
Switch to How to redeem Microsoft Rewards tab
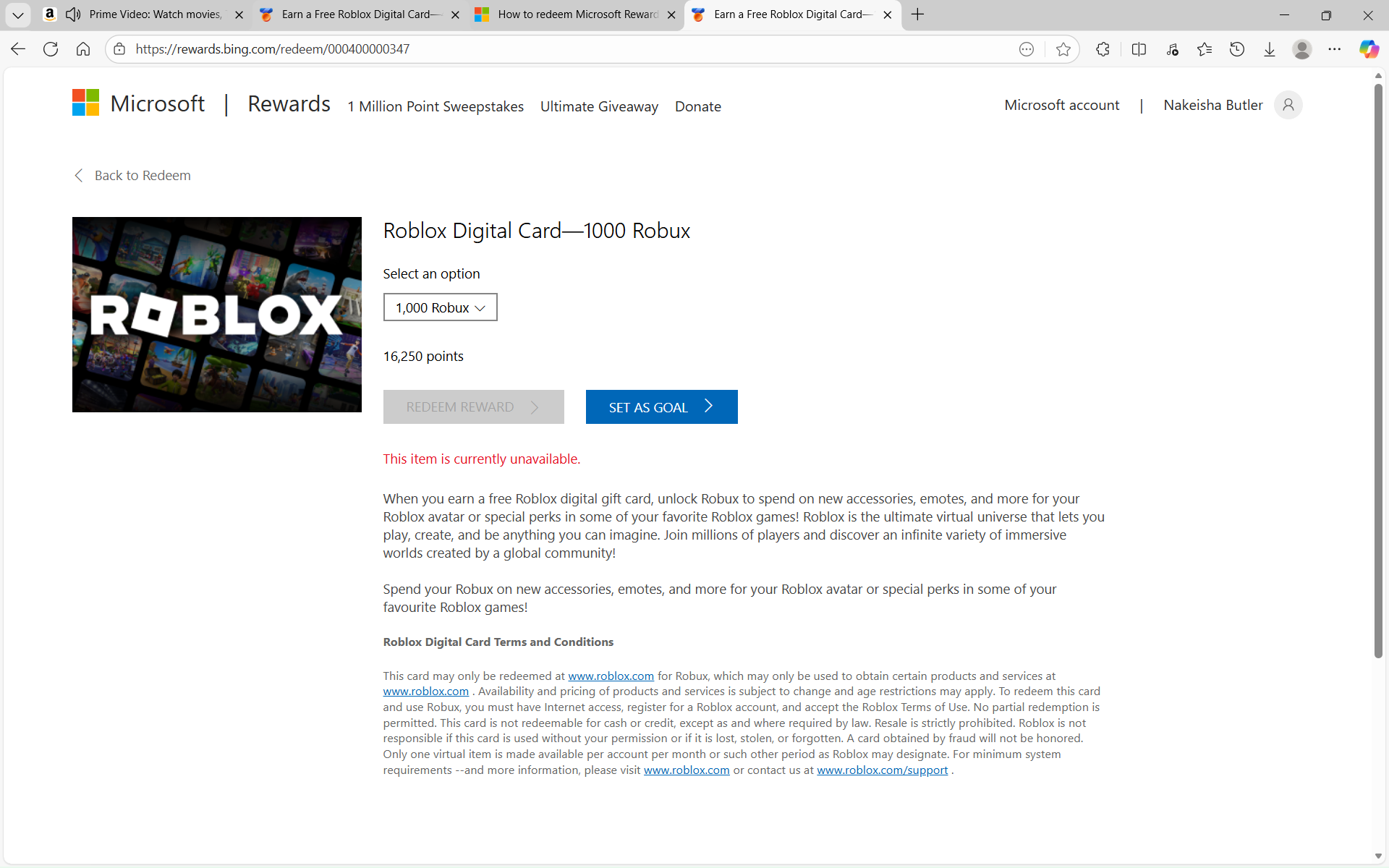click(x=577, y=14)
